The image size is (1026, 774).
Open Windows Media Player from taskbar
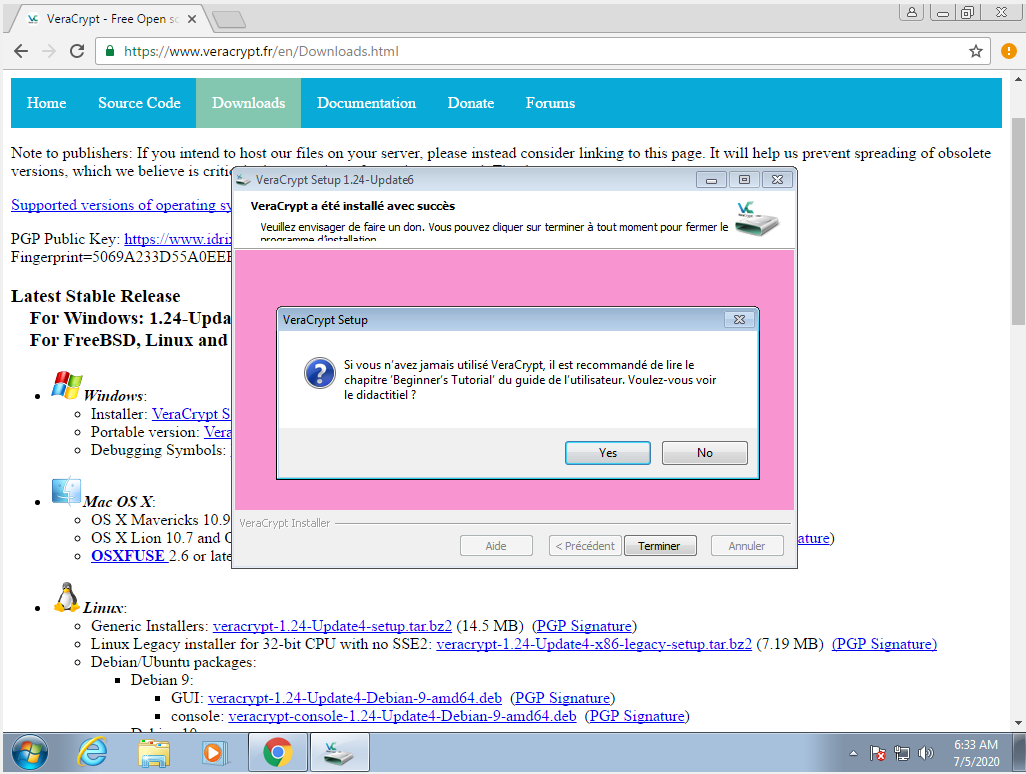215,753
